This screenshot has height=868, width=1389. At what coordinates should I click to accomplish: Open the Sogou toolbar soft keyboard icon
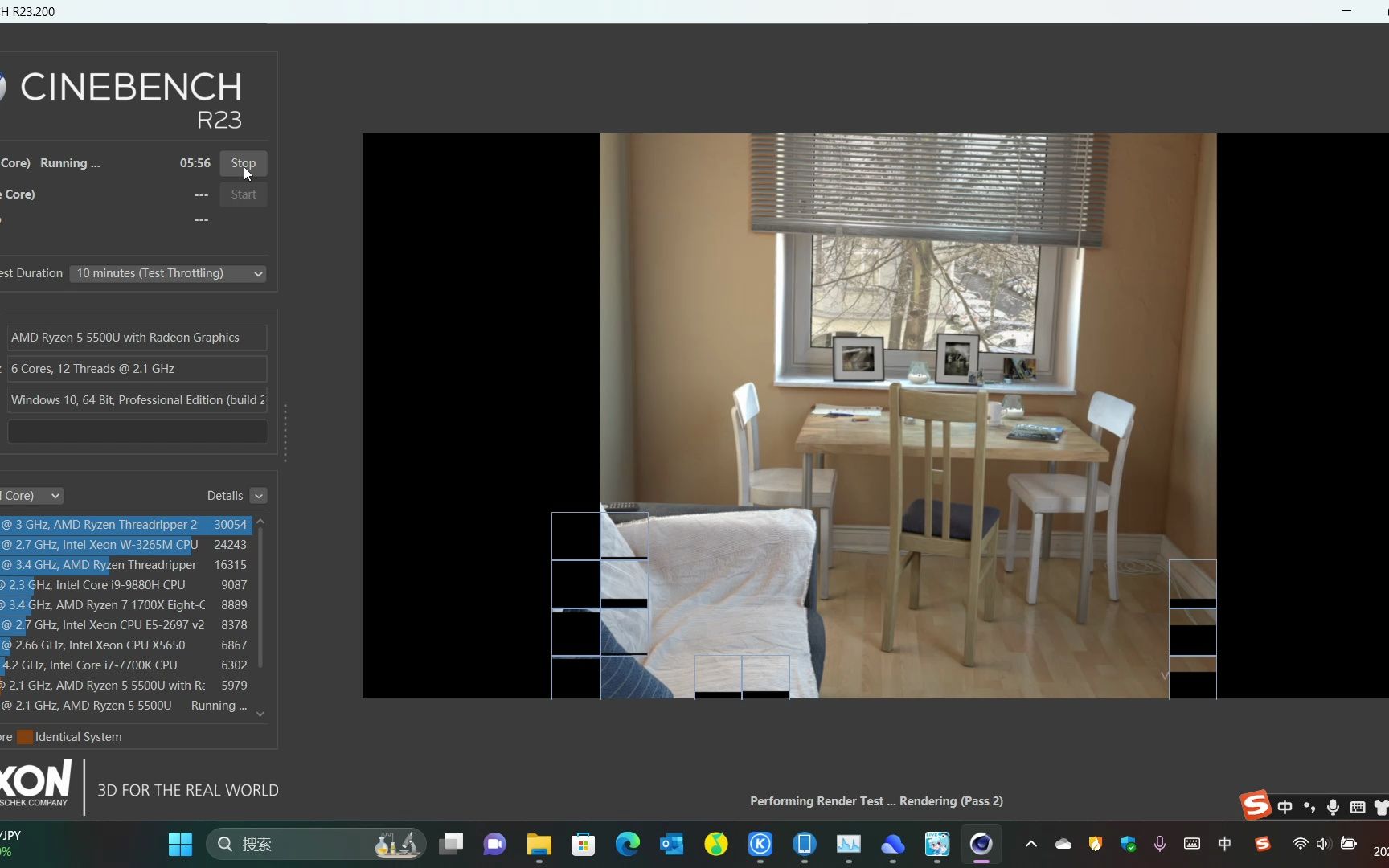tap(1358, 807)
